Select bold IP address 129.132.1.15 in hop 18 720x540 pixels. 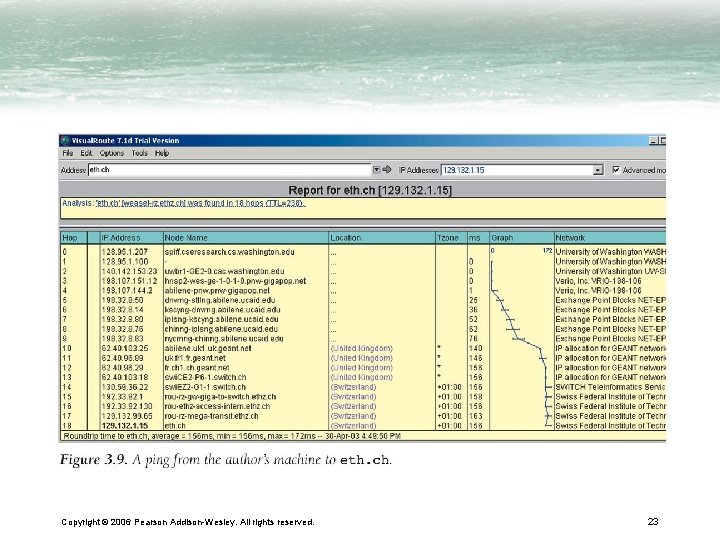coord(124,426)
